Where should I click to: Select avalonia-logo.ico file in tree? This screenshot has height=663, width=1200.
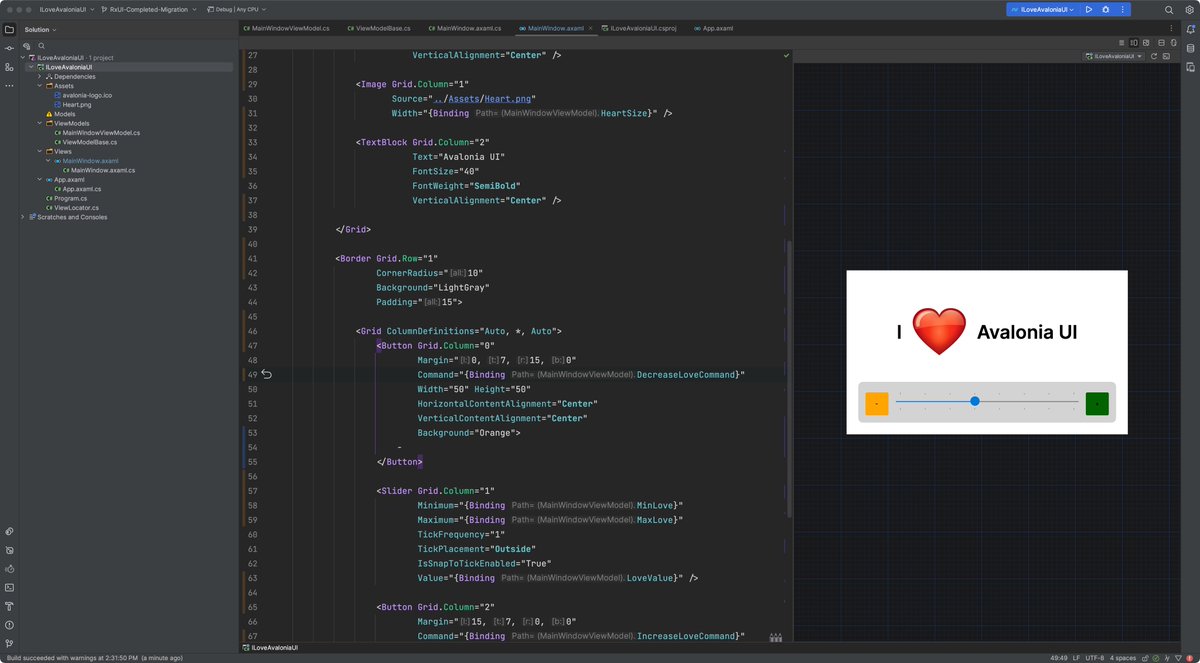coord(82,95)
